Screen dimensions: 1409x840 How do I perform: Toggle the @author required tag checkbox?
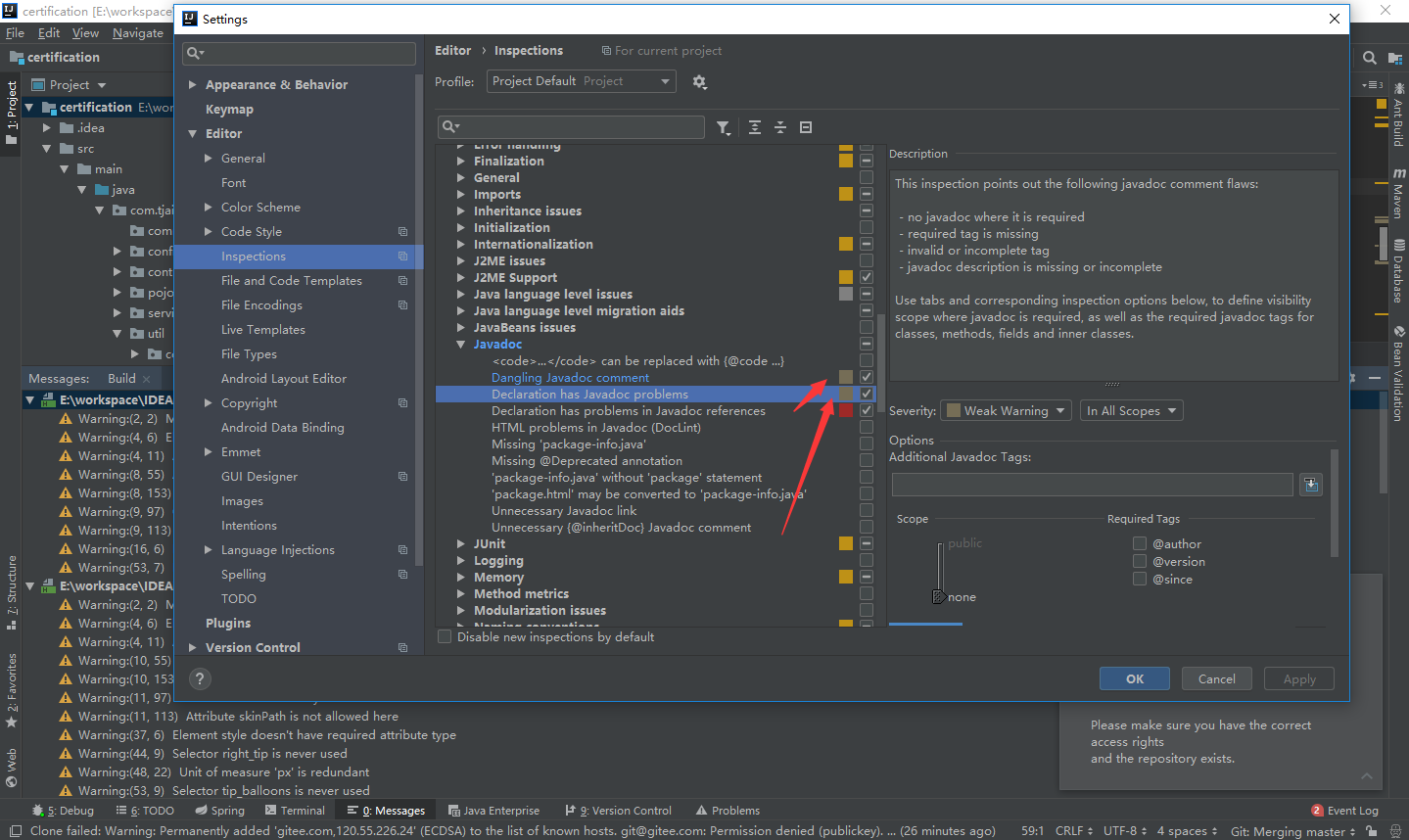[x=1140, y=543]
